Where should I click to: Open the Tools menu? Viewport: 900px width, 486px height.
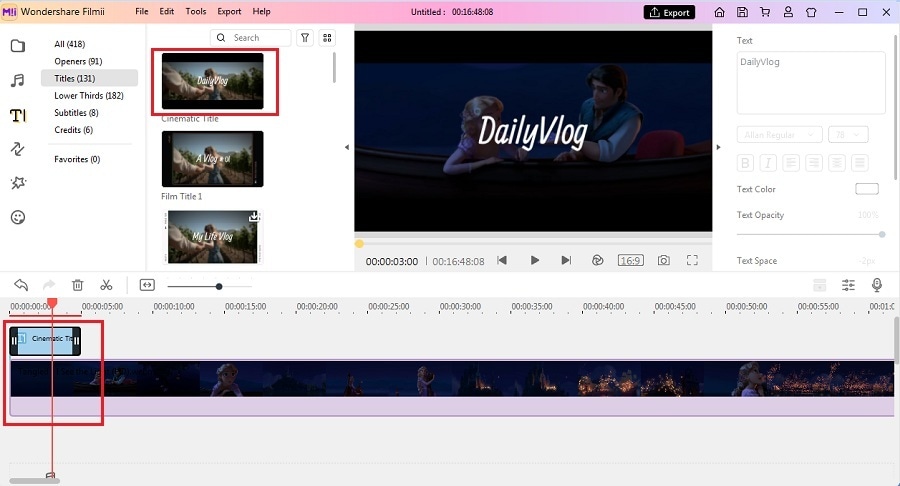196,11
